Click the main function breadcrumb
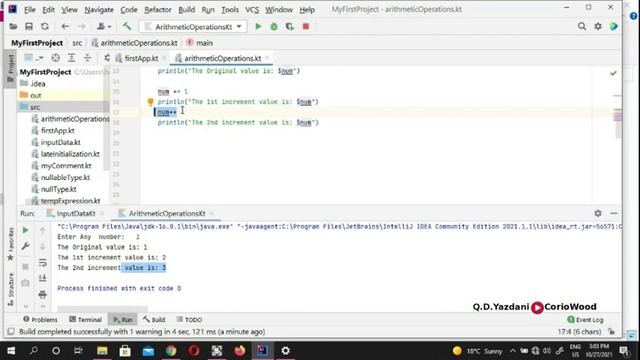The height and width of the screenshot is (360, 640). pos(200,43)
